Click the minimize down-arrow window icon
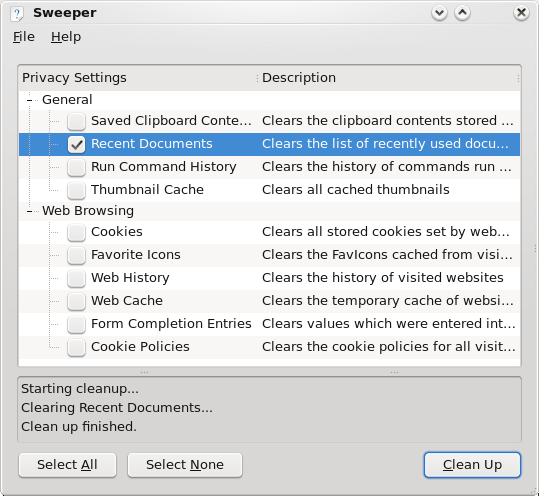The height and width of the screenshot is (496, 539). point(439,13)
